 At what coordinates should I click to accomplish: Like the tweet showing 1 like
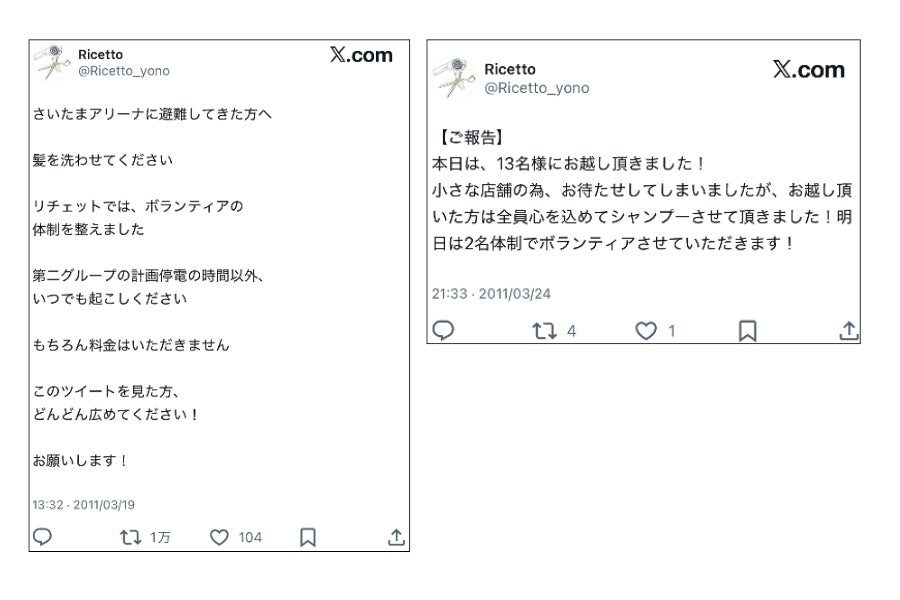647,330
